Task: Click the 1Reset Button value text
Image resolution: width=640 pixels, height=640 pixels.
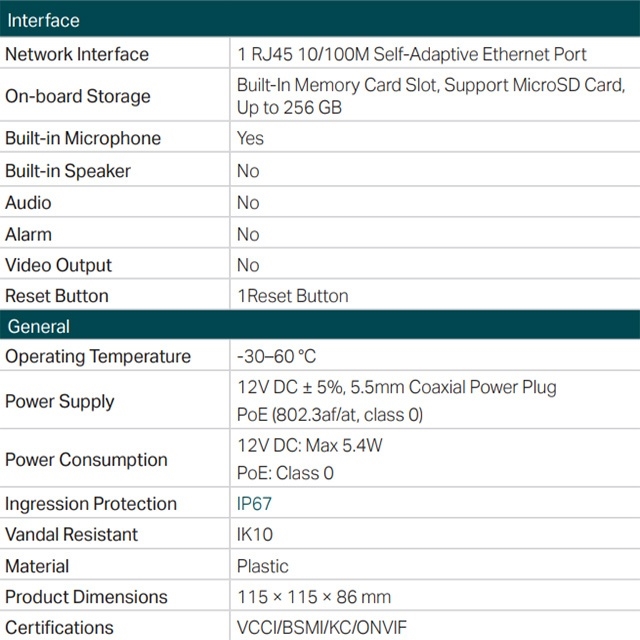Action: [x=292, y=296]
